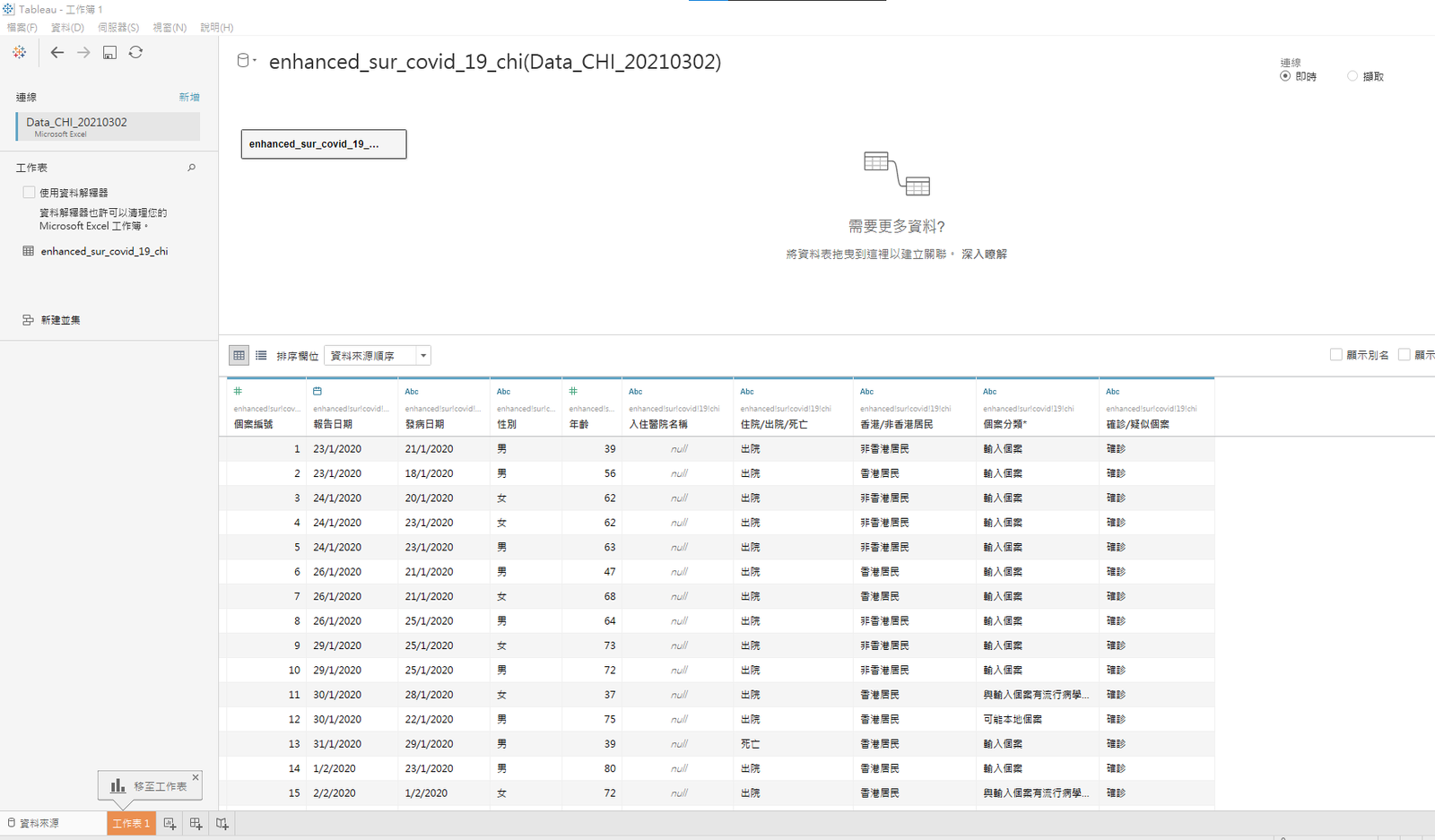Add a new dashboard tab icon

coord(196,824)
